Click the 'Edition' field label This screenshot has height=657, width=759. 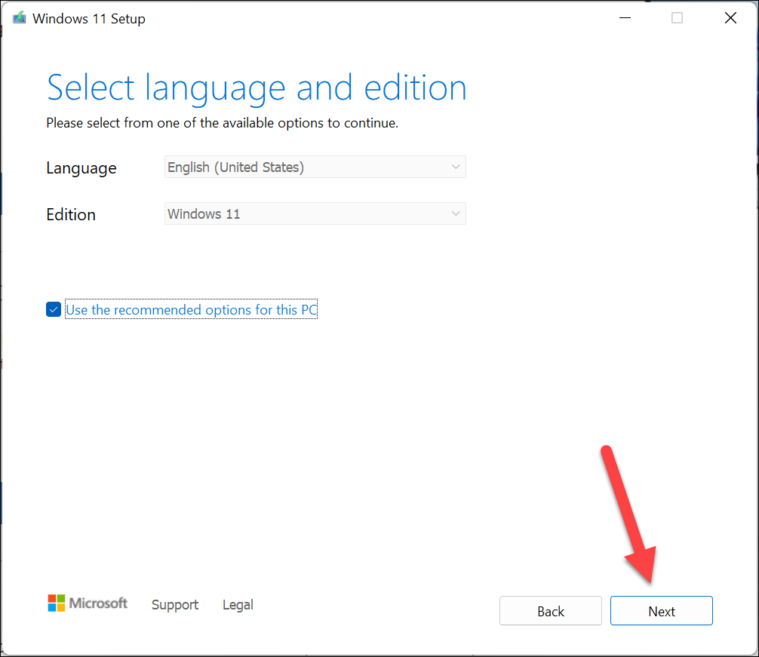click(x=71, y=214)
